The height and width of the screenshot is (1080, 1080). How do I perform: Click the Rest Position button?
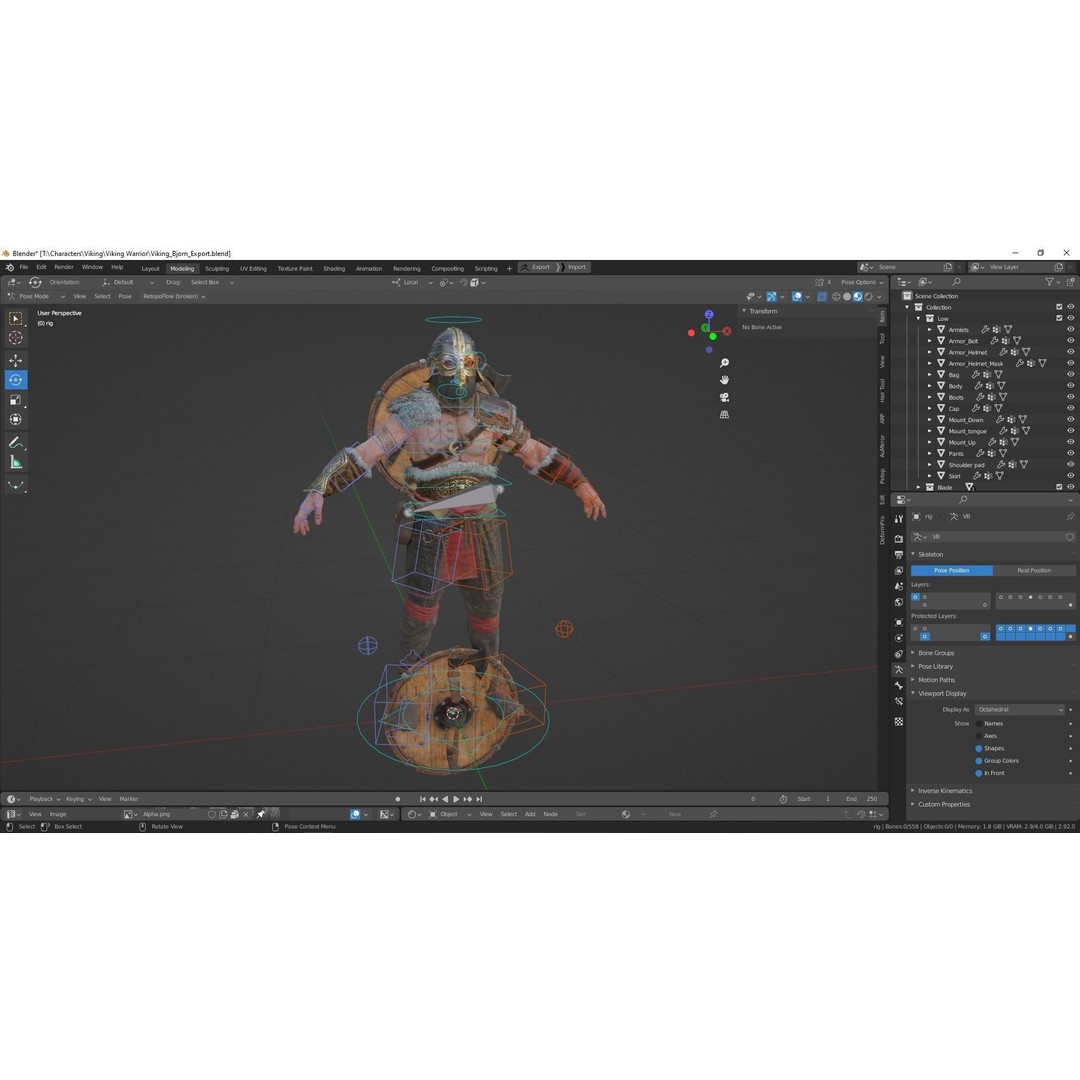tap(1034, 570)
